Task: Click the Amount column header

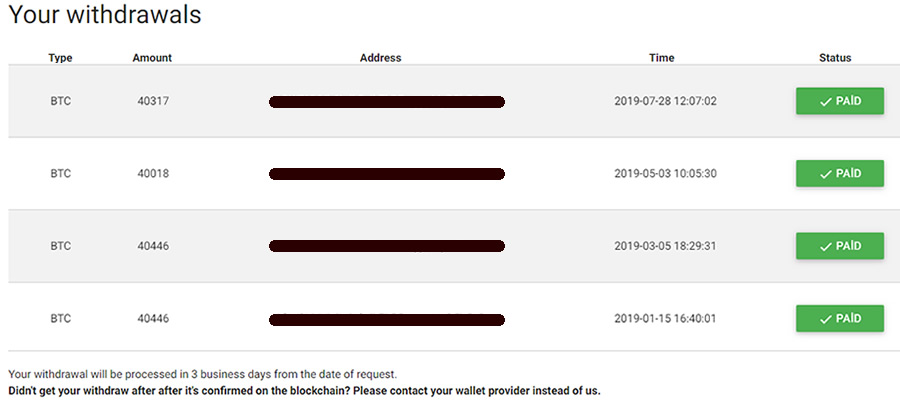Action: [152, 58]
